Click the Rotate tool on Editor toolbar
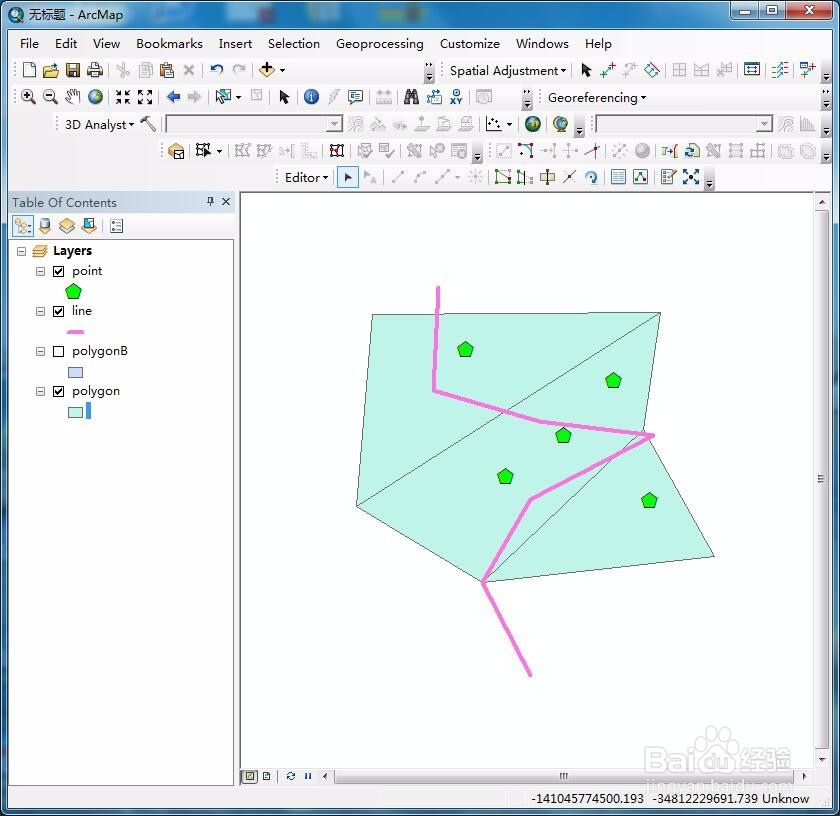This screenshot has height=816, width=840. click(x=591, y=177)
